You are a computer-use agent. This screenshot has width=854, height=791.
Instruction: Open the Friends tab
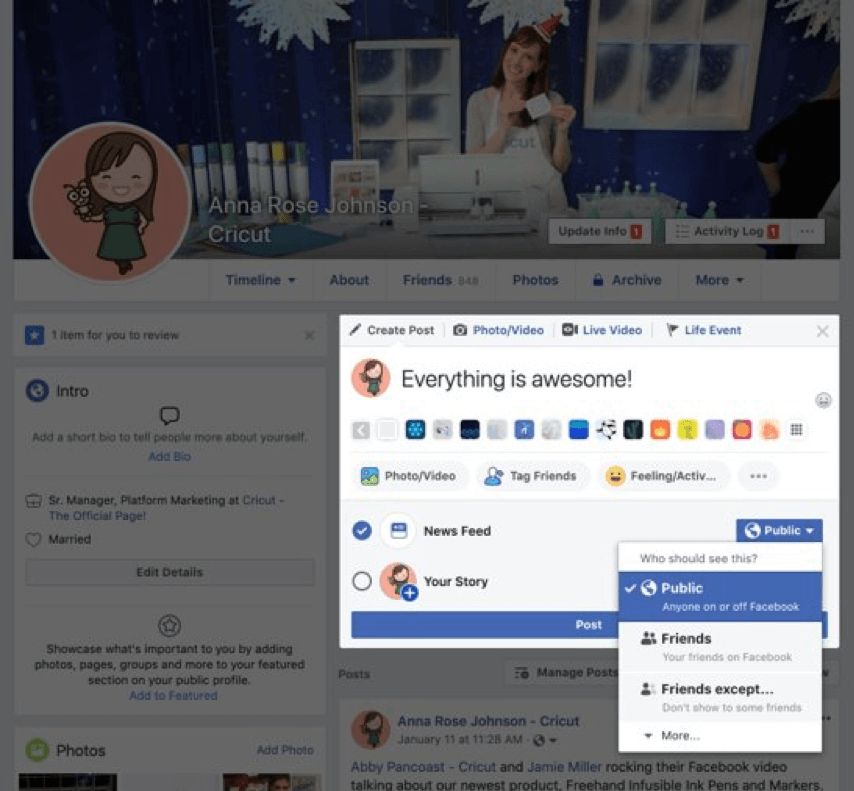pyautogui.click(x=440, y=280)
